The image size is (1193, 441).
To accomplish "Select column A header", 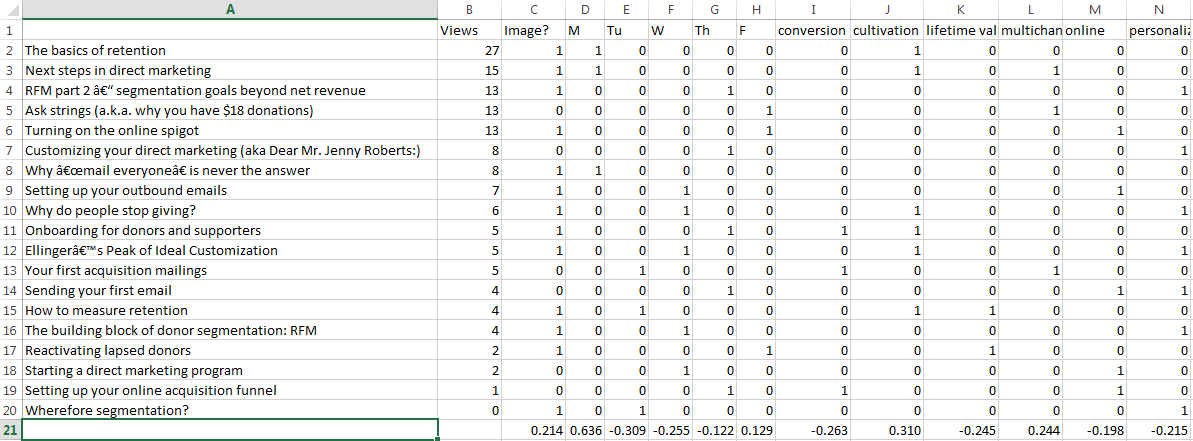I will [230, 10].
